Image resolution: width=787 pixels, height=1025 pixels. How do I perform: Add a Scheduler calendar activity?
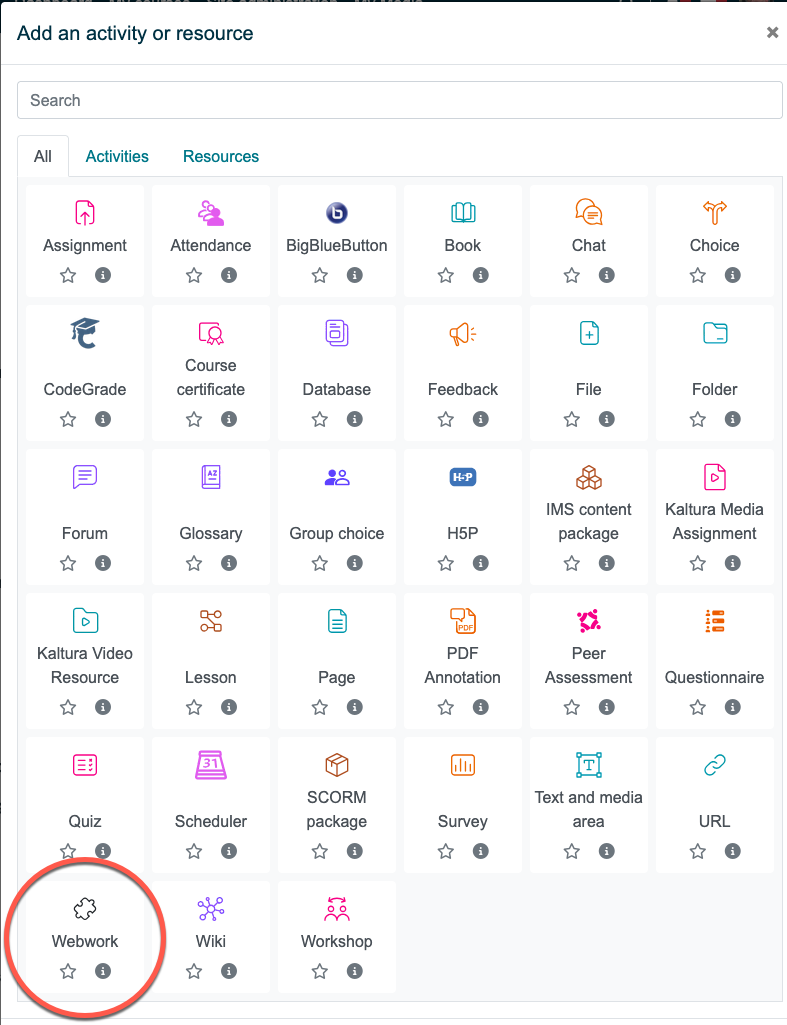coord(210,765)
